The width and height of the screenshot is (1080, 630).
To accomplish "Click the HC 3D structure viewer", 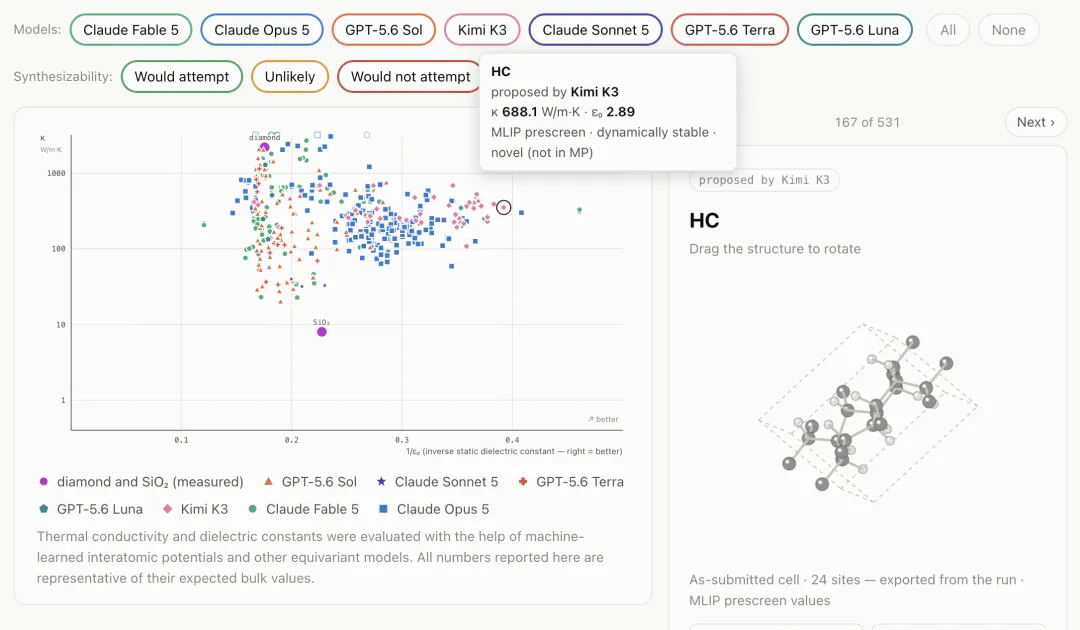I will tap(868, 413).
